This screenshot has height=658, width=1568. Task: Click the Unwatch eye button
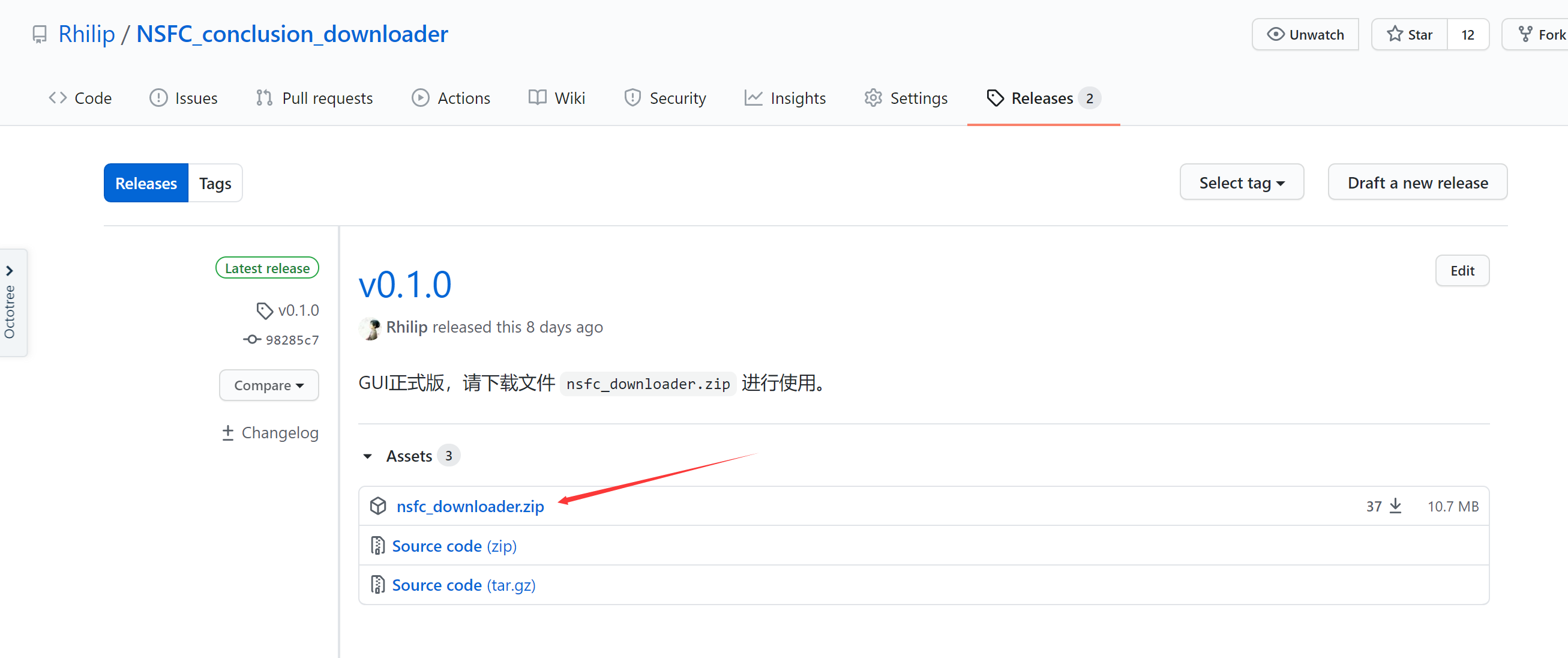click(x=1305, y=35)
